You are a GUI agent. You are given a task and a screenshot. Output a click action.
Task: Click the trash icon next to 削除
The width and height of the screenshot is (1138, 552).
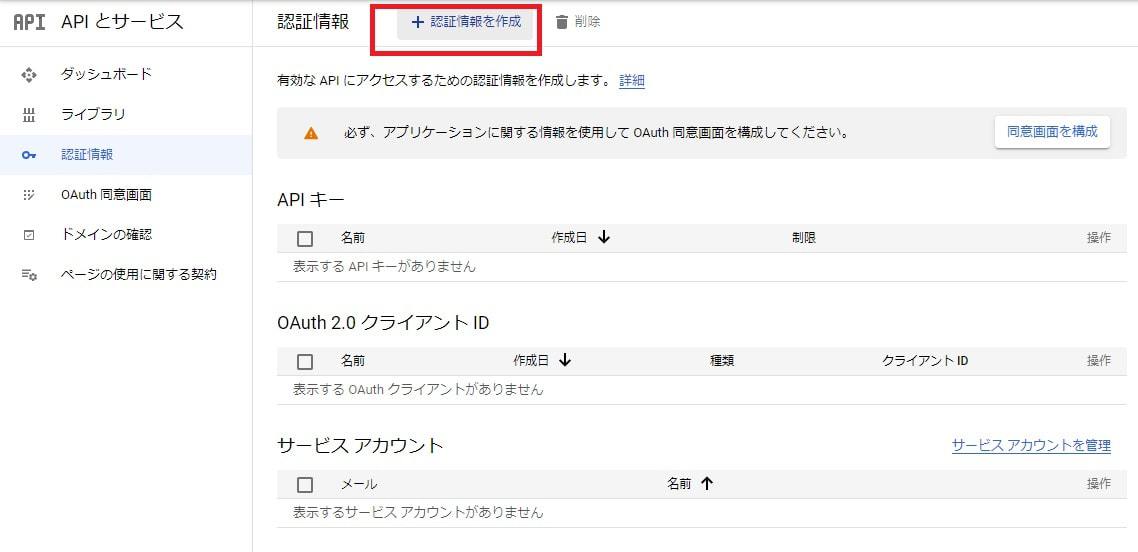pos(562,22)
